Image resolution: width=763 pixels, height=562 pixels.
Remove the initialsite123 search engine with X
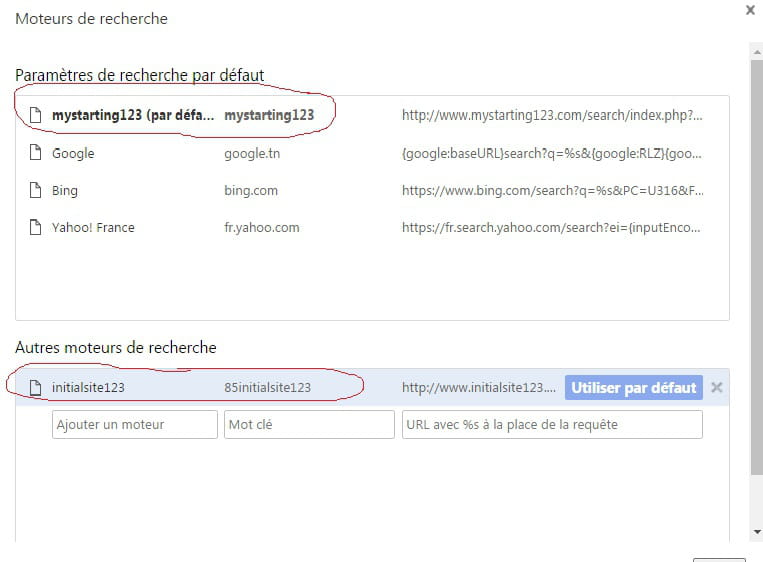[x=716, y=387]
